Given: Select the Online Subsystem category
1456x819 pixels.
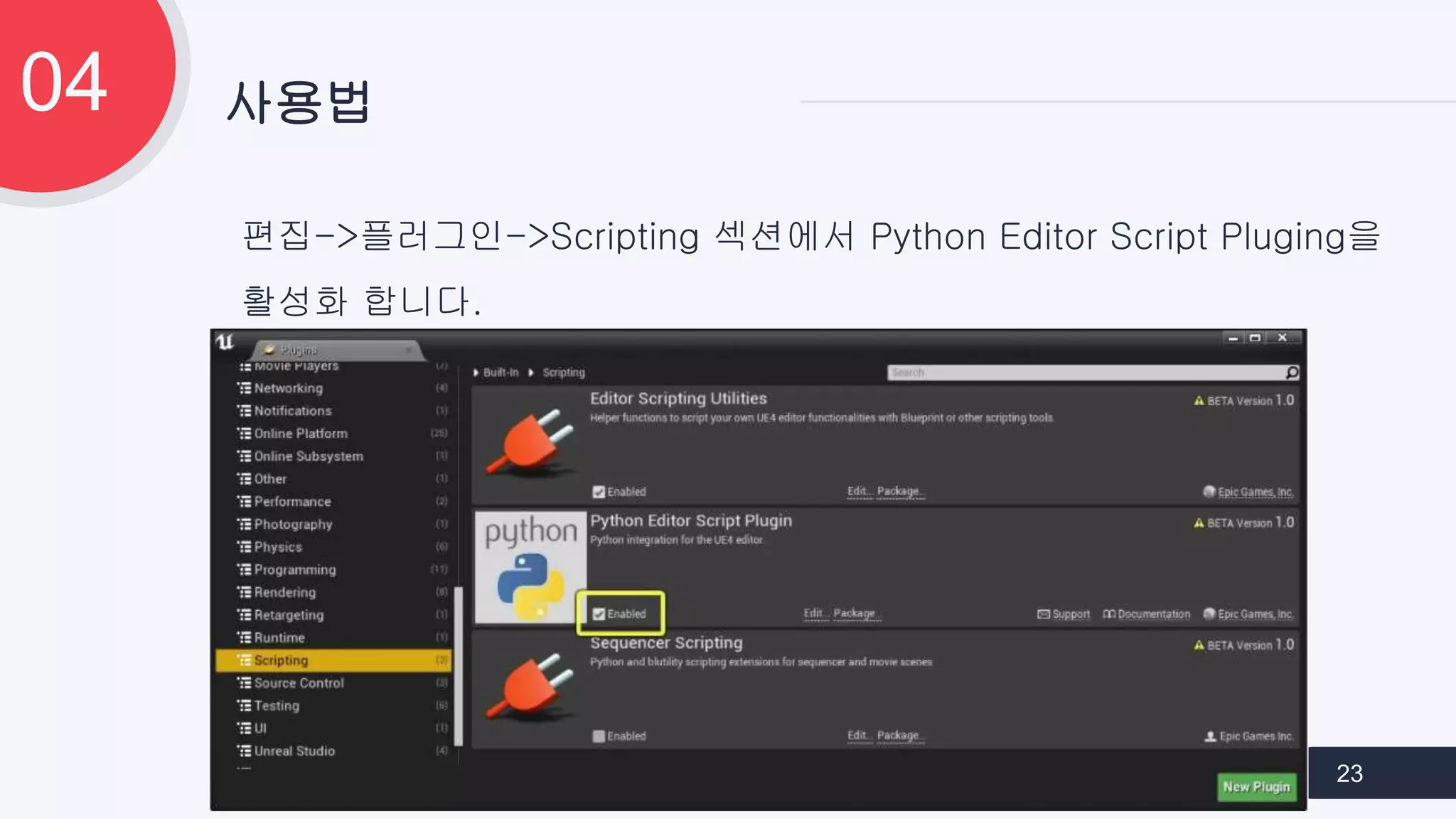Looking at the screenshot, I should pos(309,456).
